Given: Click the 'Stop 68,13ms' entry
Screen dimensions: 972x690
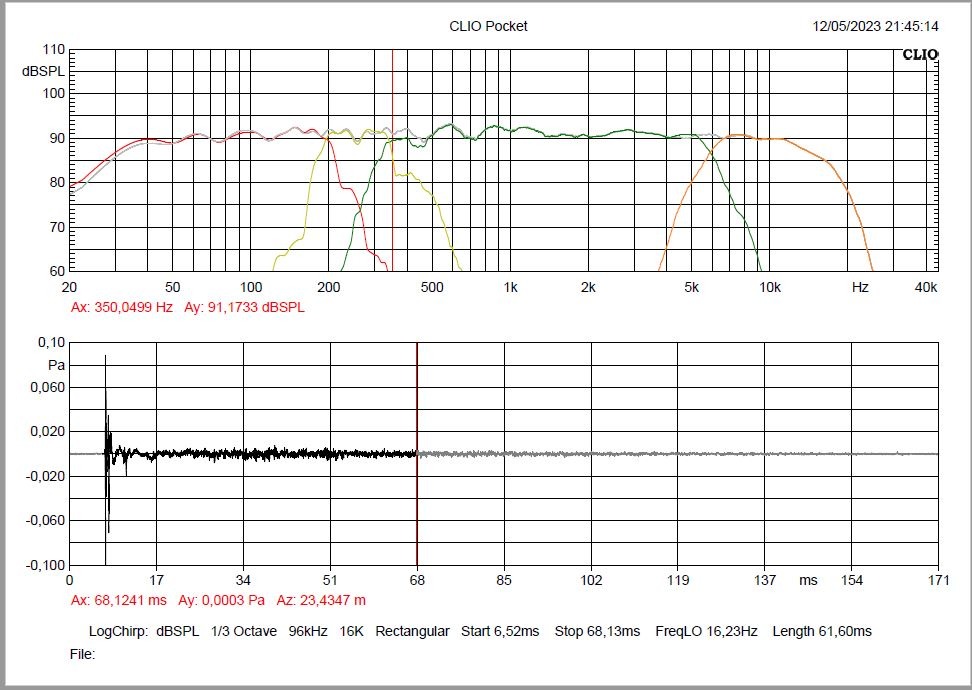Looking at the screenshot, I should pos(597,631).
